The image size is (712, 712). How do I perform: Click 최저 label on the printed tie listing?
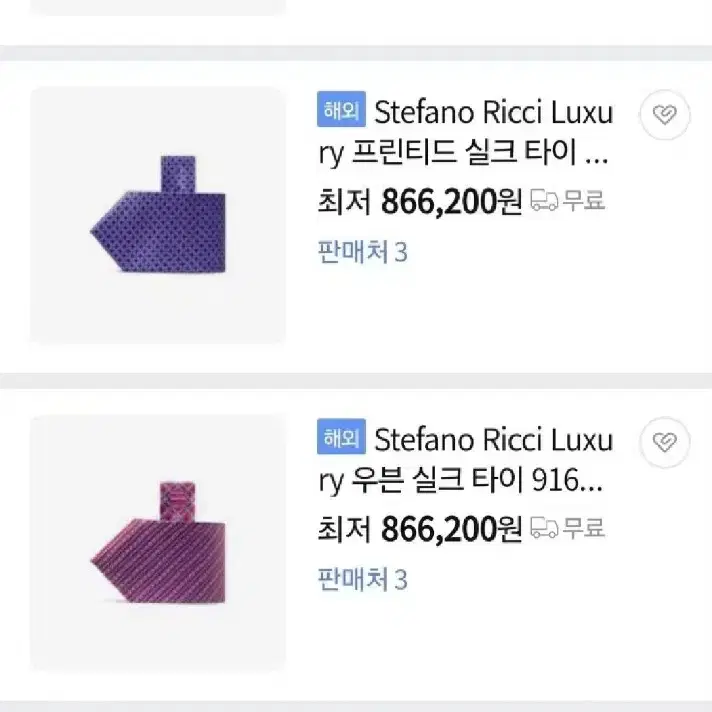click(x=345, y=201)
